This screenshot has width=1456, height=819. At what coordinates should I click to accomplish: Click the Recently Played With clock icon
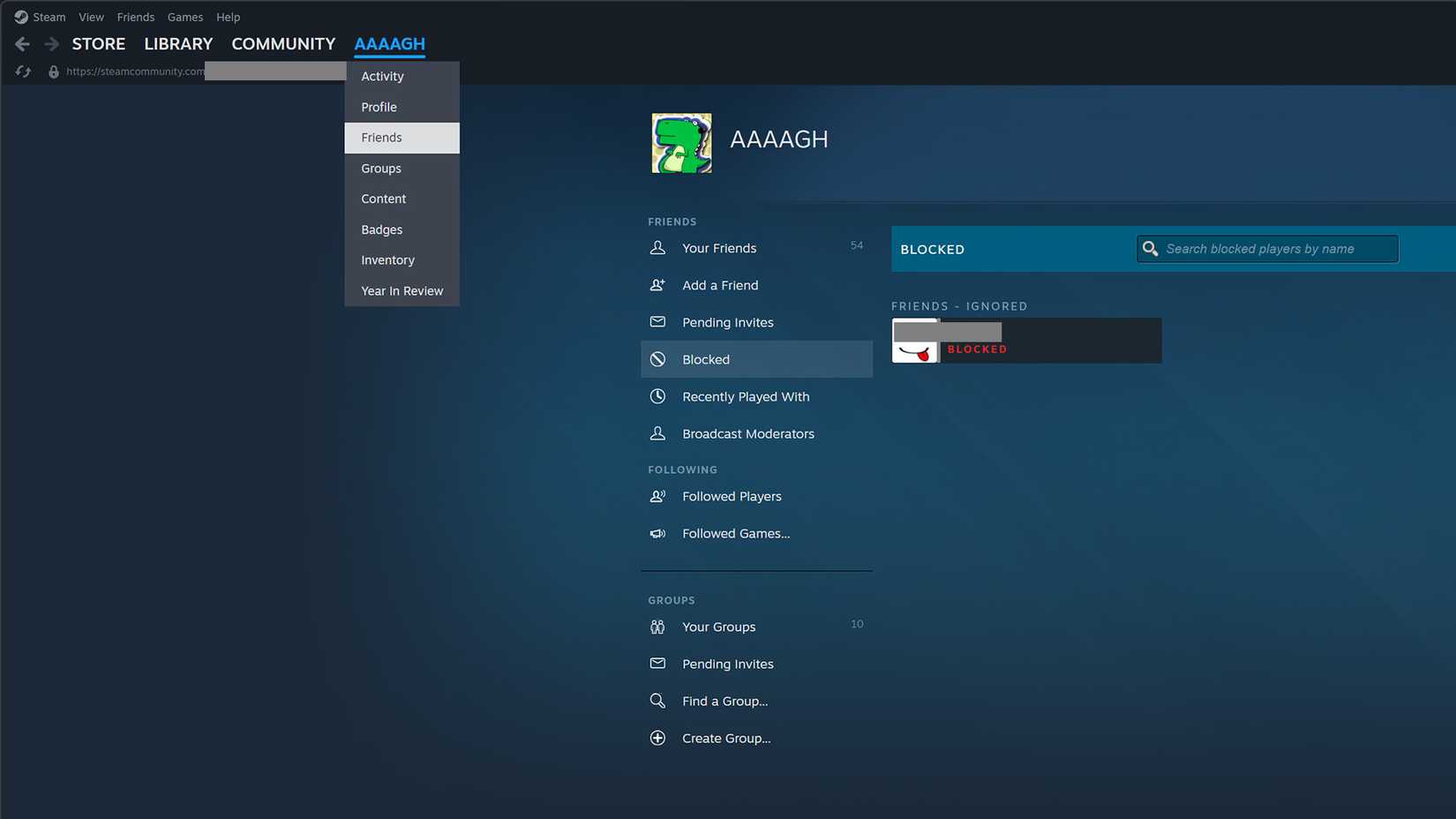657,396
